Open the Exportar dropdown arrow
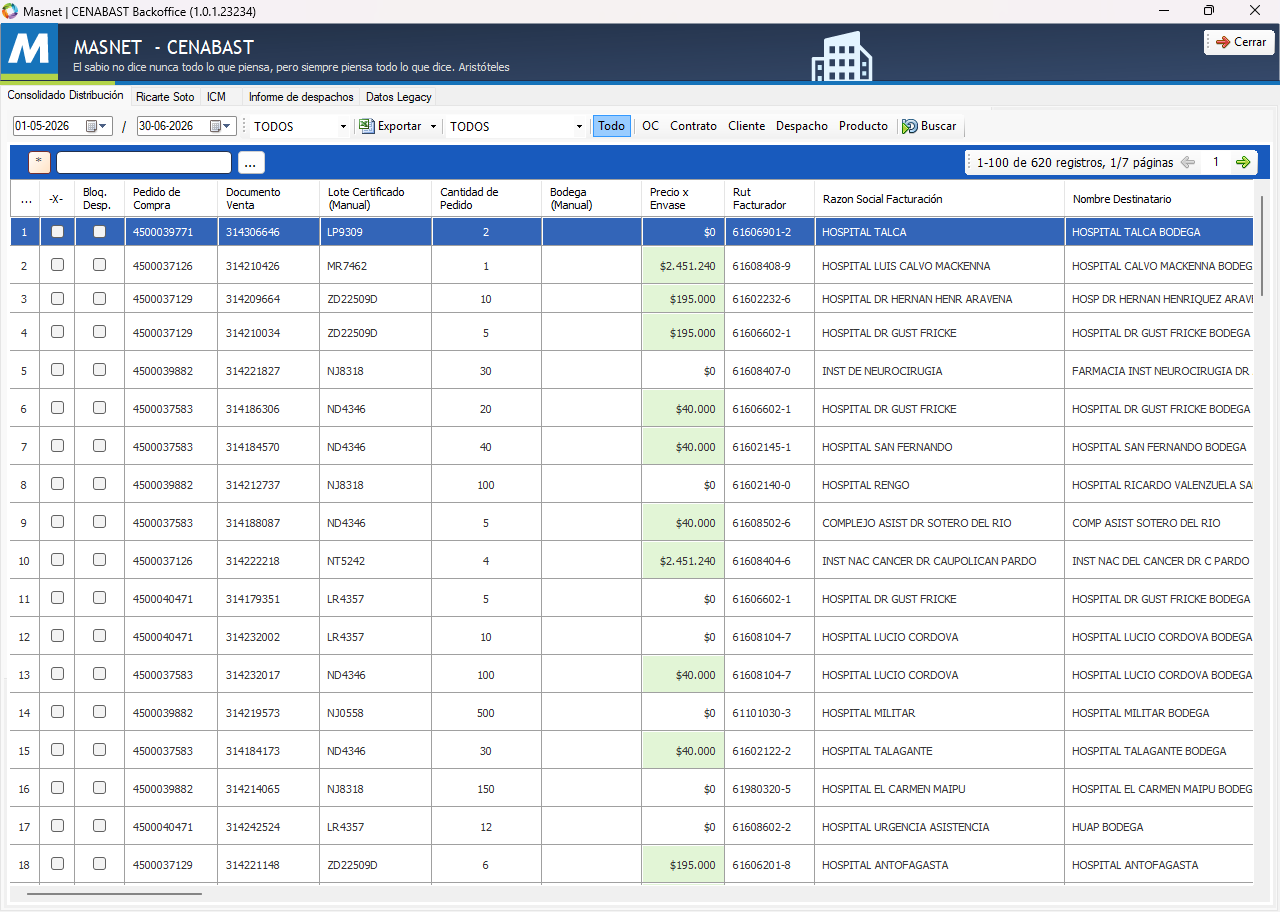 click(x=433, y=126)
